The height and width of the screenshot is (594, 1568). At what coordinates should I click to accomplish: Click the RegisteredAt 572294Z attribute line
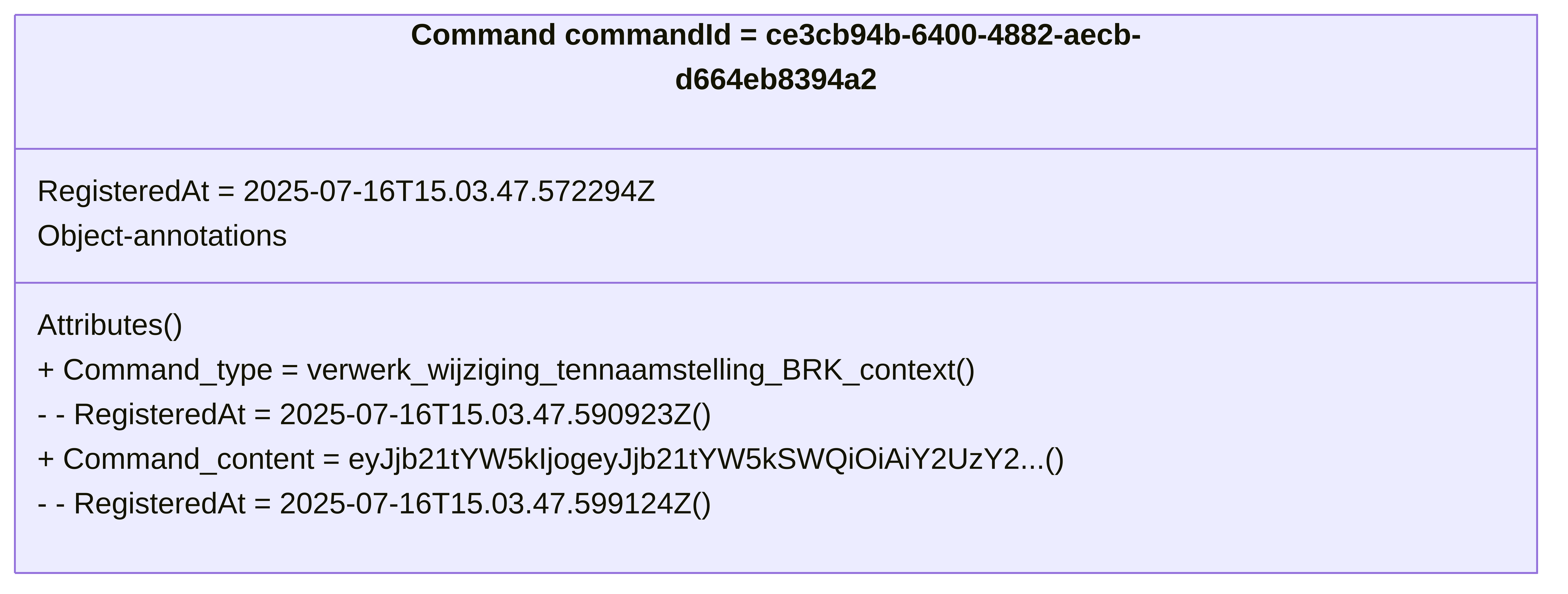[346, 192]
